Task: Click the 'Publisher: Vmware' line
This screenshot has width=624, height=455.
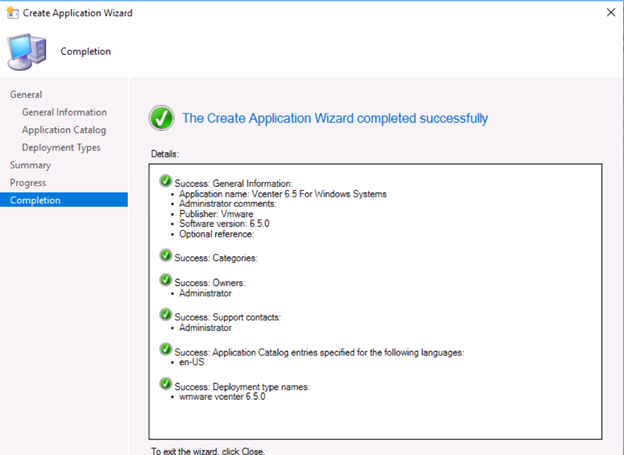Action: [x=216, y=214]
